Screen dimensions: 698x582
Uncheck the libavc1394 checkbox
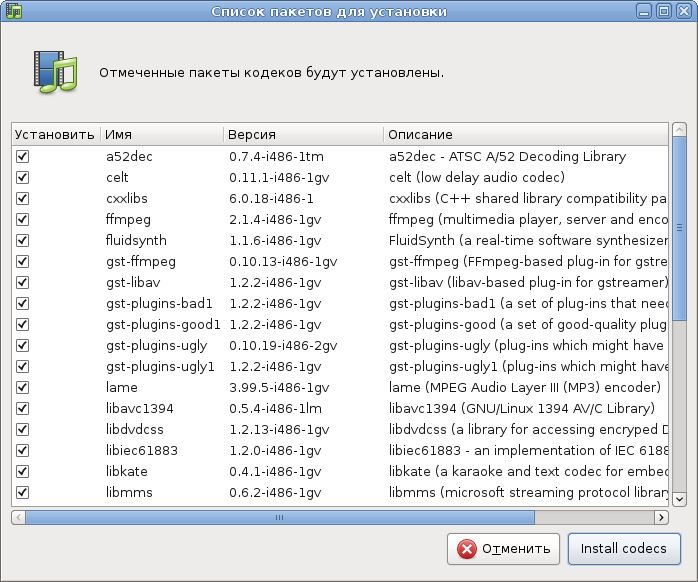pyautogui.click(x=22, y=408)
